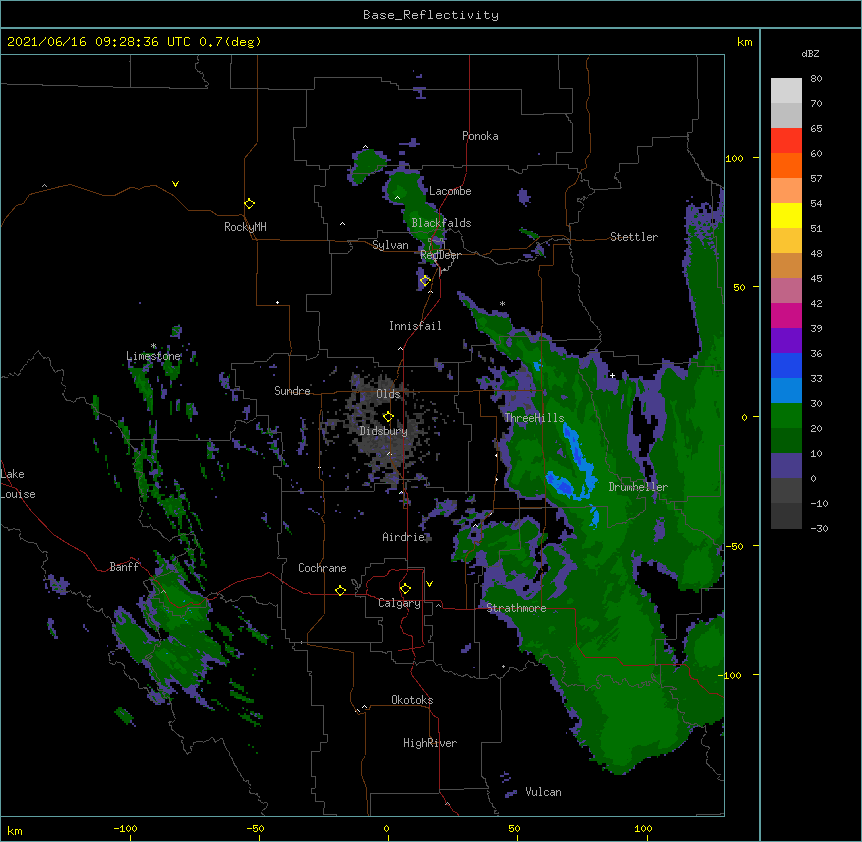Select the indigo 0-10 dBZ legend swatch
The height and width of the screenshot is (842, 862).
coord(786,466)
